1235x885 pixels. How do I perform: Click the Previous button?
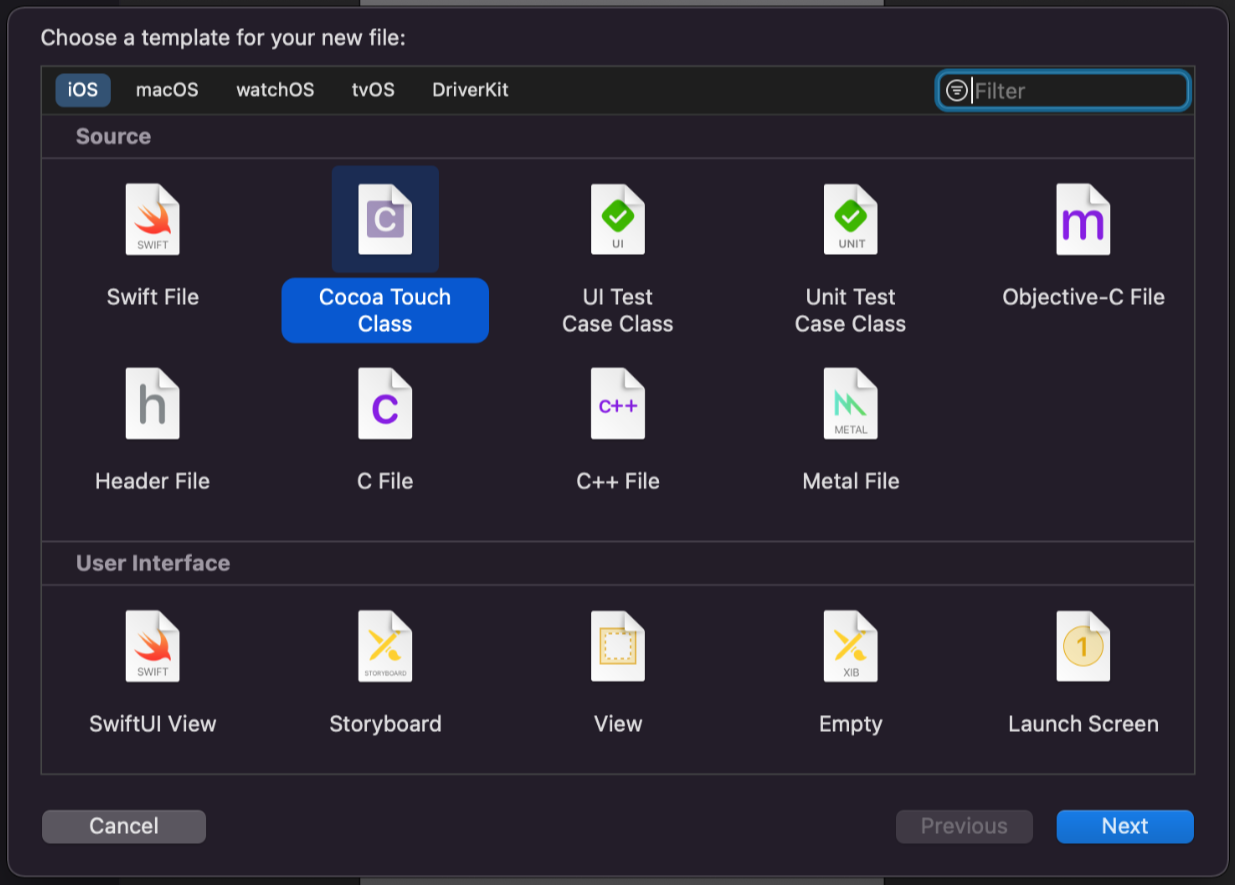click(x=964, y=826)
